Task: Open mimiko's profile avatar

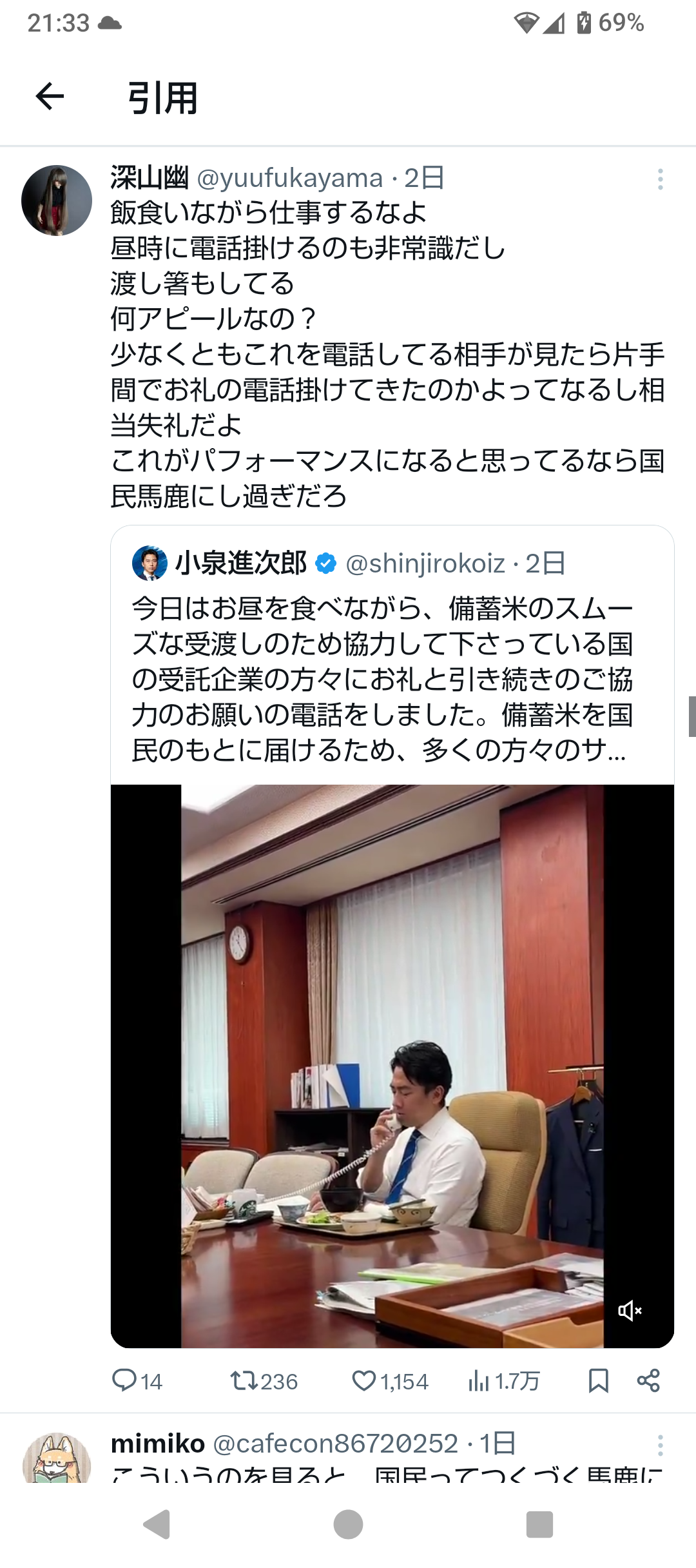Action: click(57, 1459)
